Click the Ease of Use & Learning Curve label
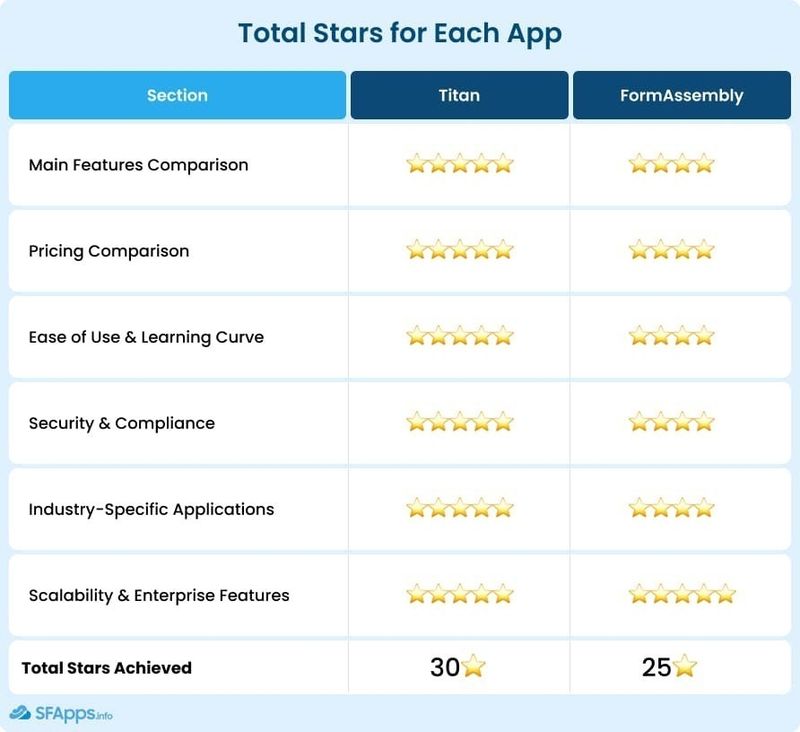800x732 pixels. click(x=146, y=337)
